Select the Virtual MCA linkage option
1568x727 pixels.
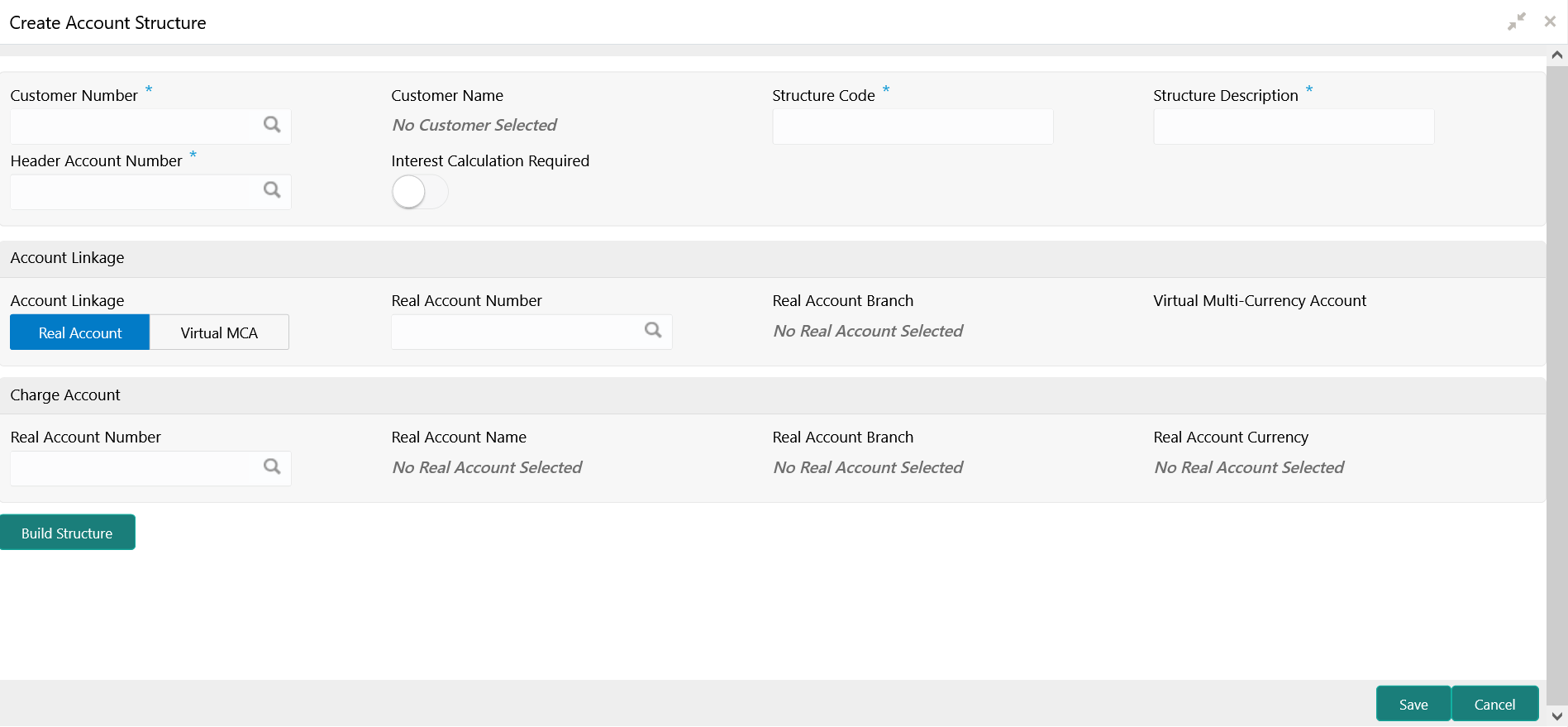coord(219,332)
